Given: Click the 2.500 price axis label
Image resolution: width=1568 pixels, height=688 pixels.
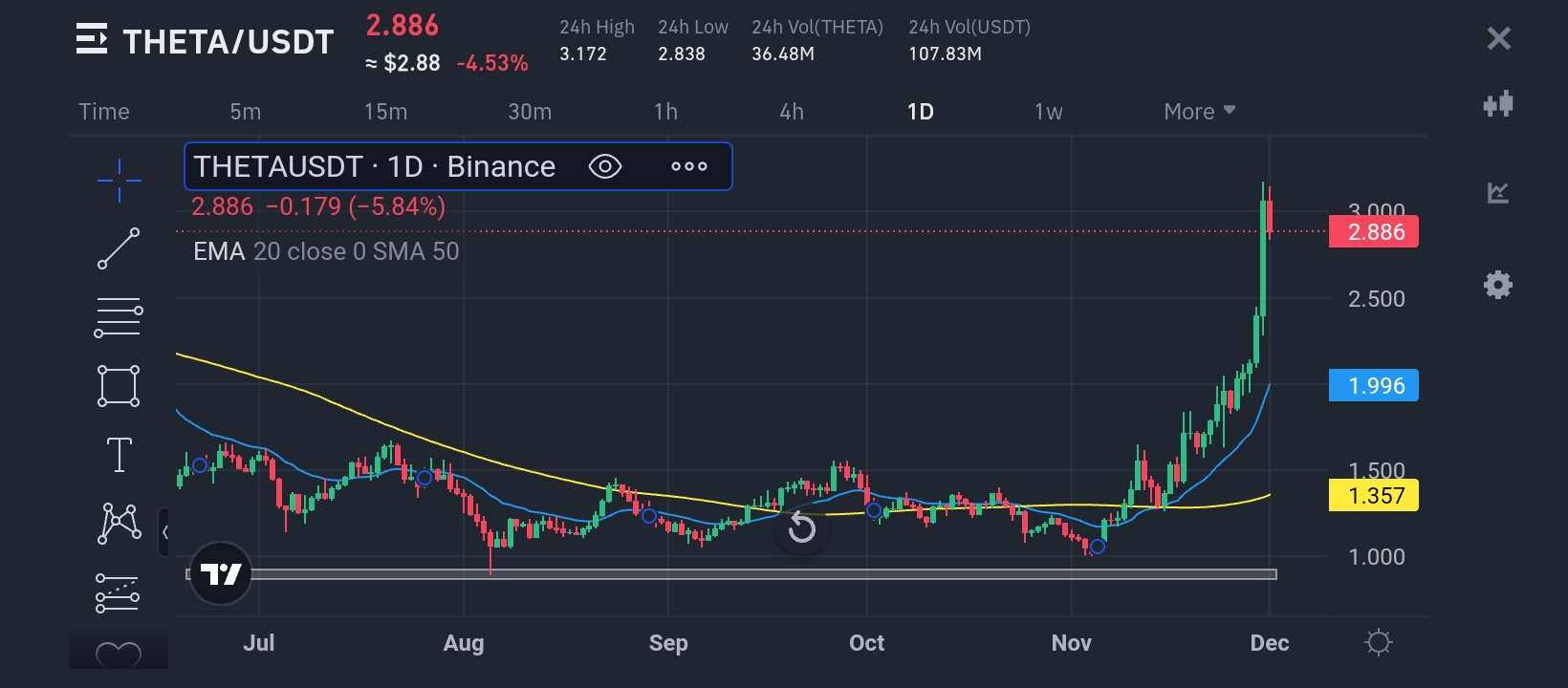Looking at the screenshot, I should pos(1376,299).
